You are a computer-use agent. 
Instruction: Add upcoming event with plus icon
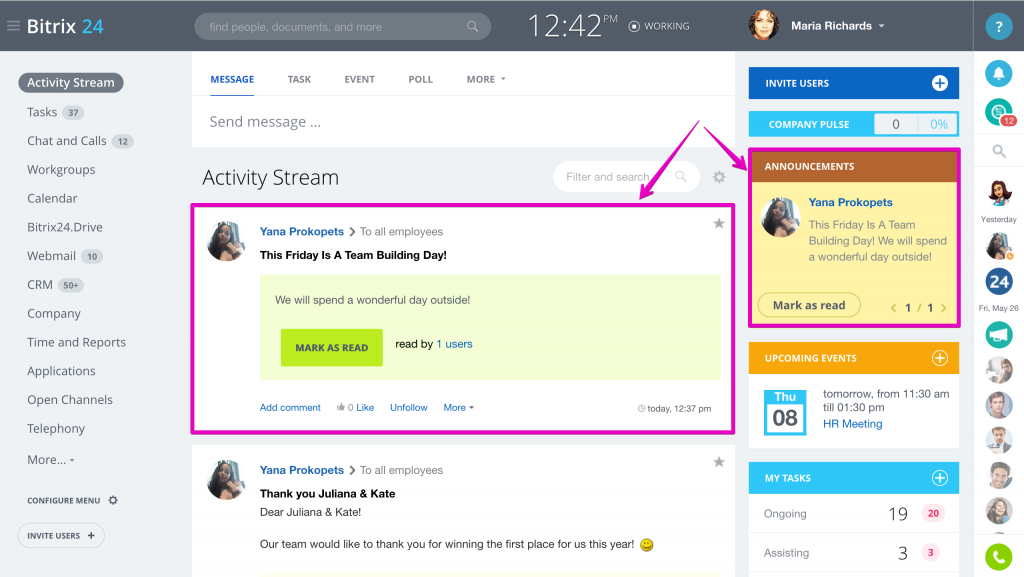tap(940, 358)
